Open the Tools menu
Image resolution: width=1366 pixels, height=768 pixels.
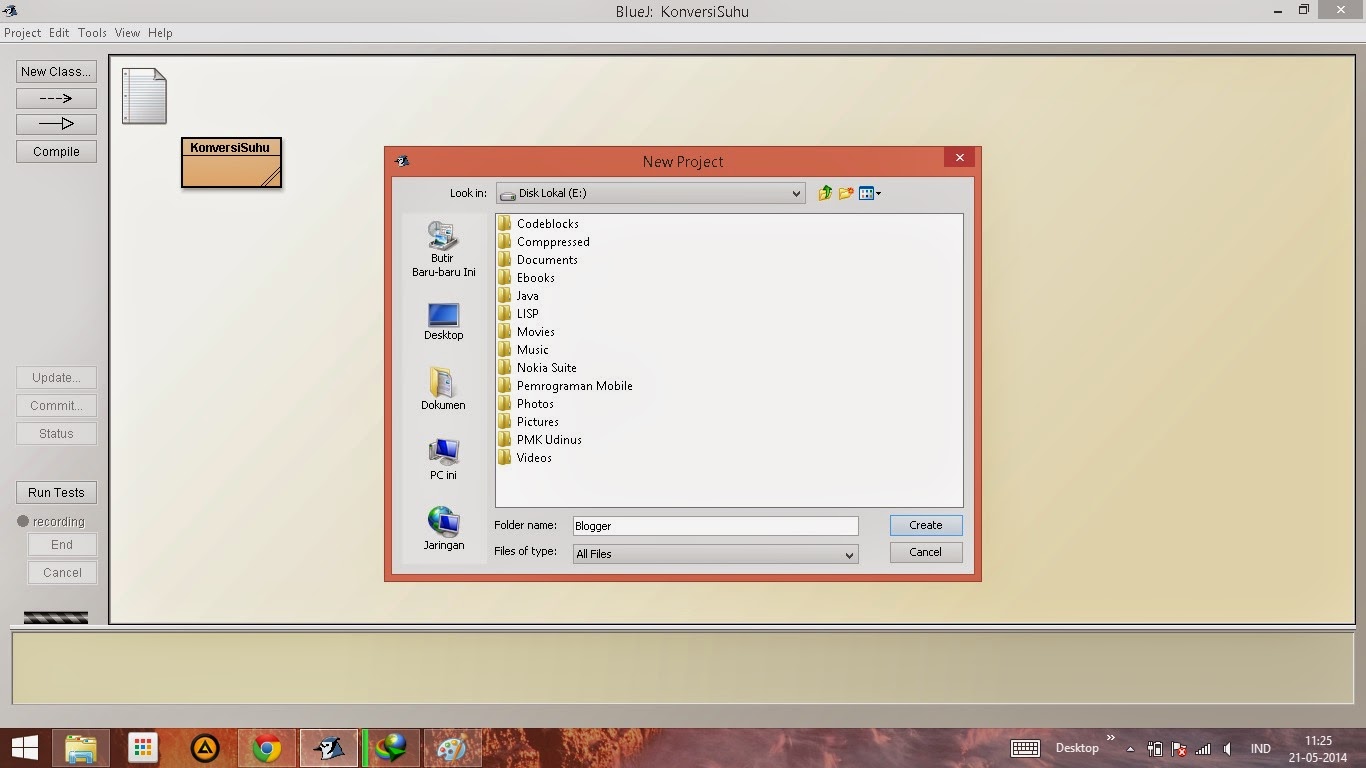pyautogui.click(x=92, y=33)
